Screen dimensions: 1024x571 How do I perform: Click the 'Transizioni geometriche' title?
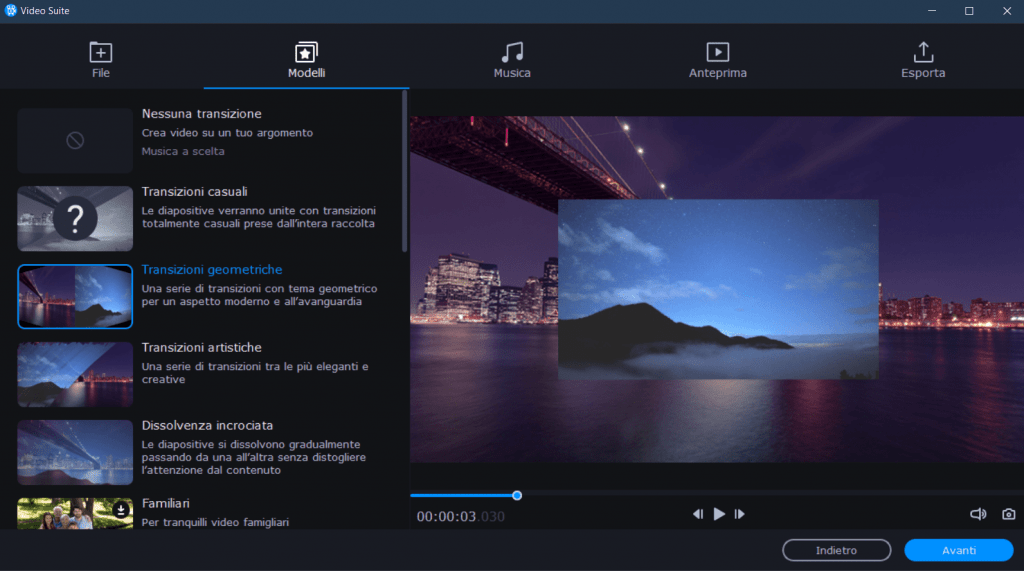click(x=212, y=269)
